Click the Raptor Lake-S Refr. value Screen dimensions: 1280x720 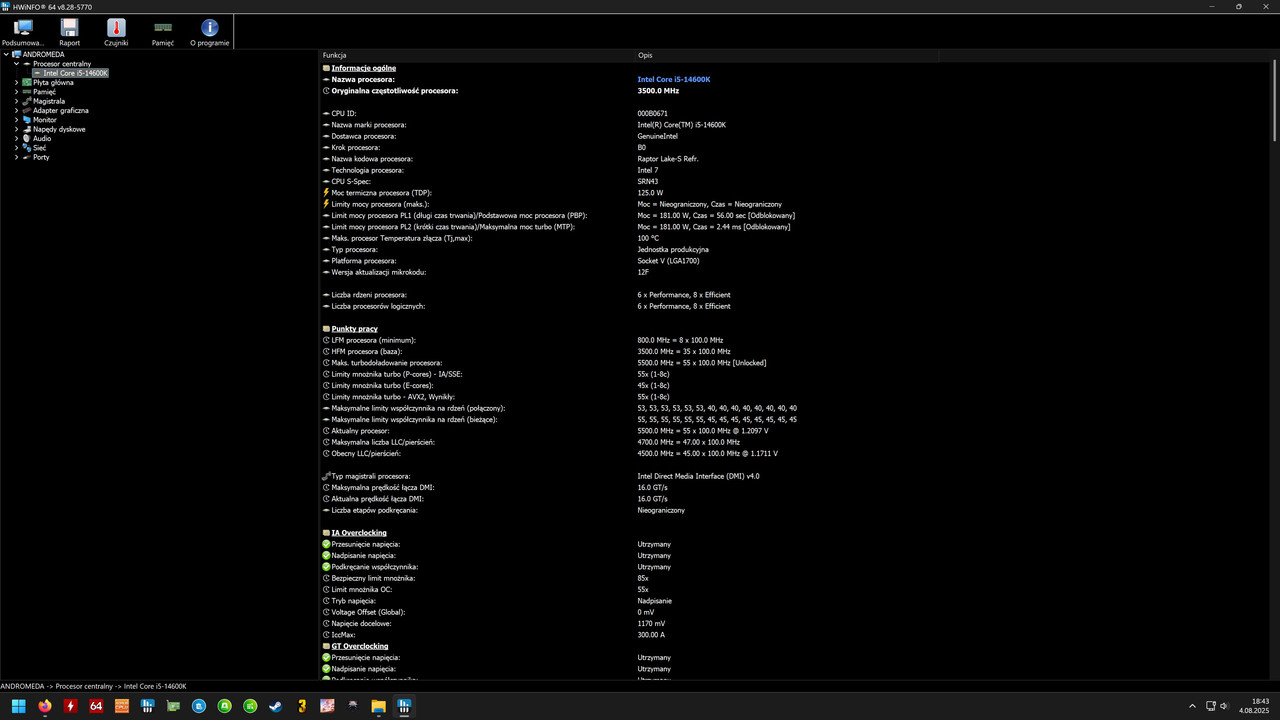[x=668, y=159]
